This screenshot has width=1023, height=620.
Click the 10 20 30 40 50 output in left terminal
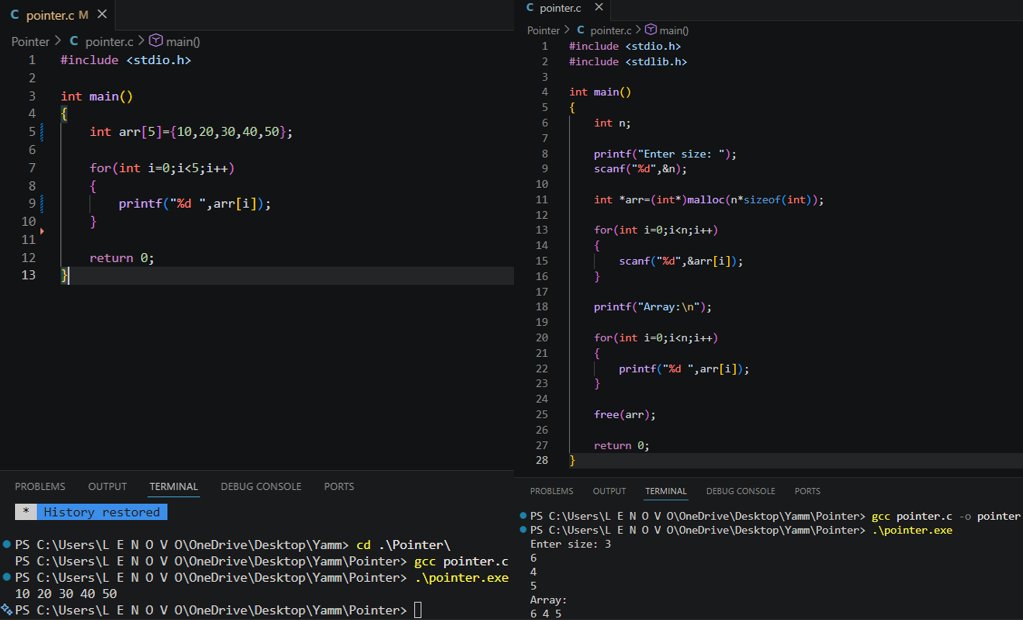tap(66, 594)
